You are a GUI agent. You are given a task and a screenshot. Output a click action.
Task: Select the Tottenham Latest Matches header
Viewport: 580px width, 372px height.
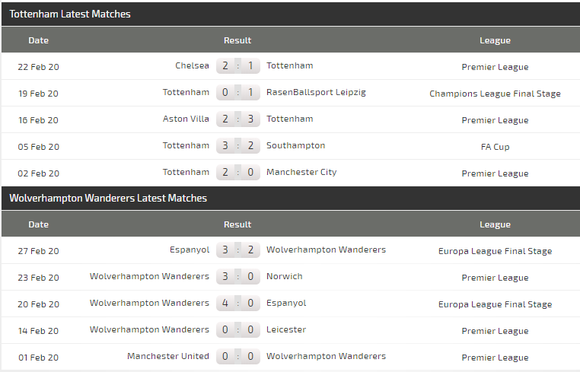pos(70,14)
